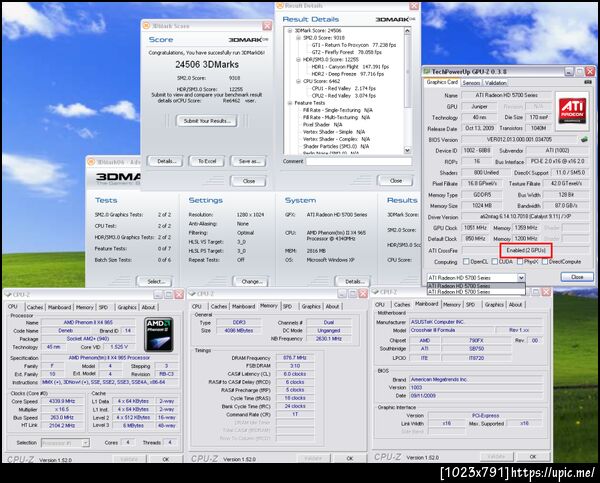Click the Comment input field
This screenshot has width=600, height=483.
359,161
